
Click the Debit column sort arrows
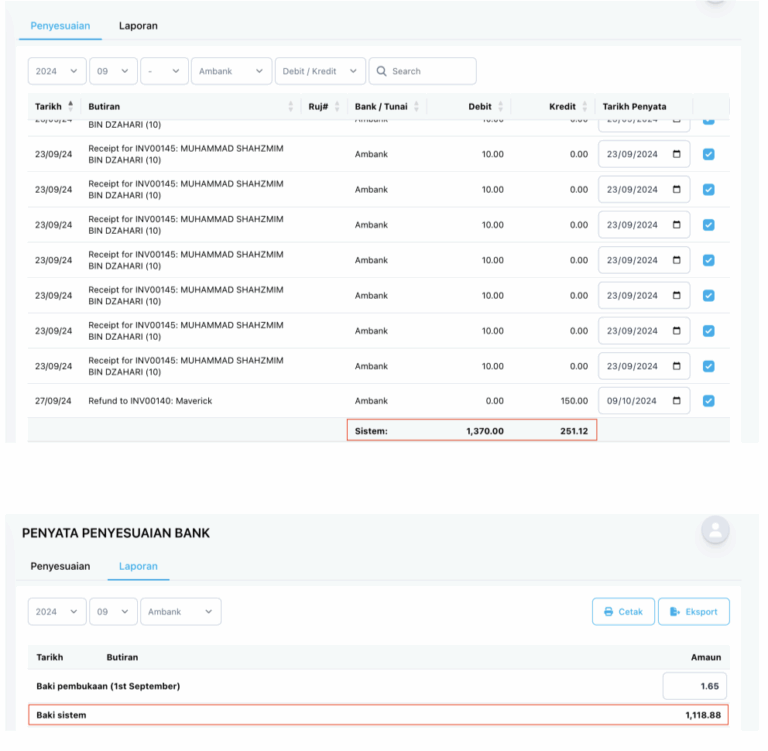point(501,106)
